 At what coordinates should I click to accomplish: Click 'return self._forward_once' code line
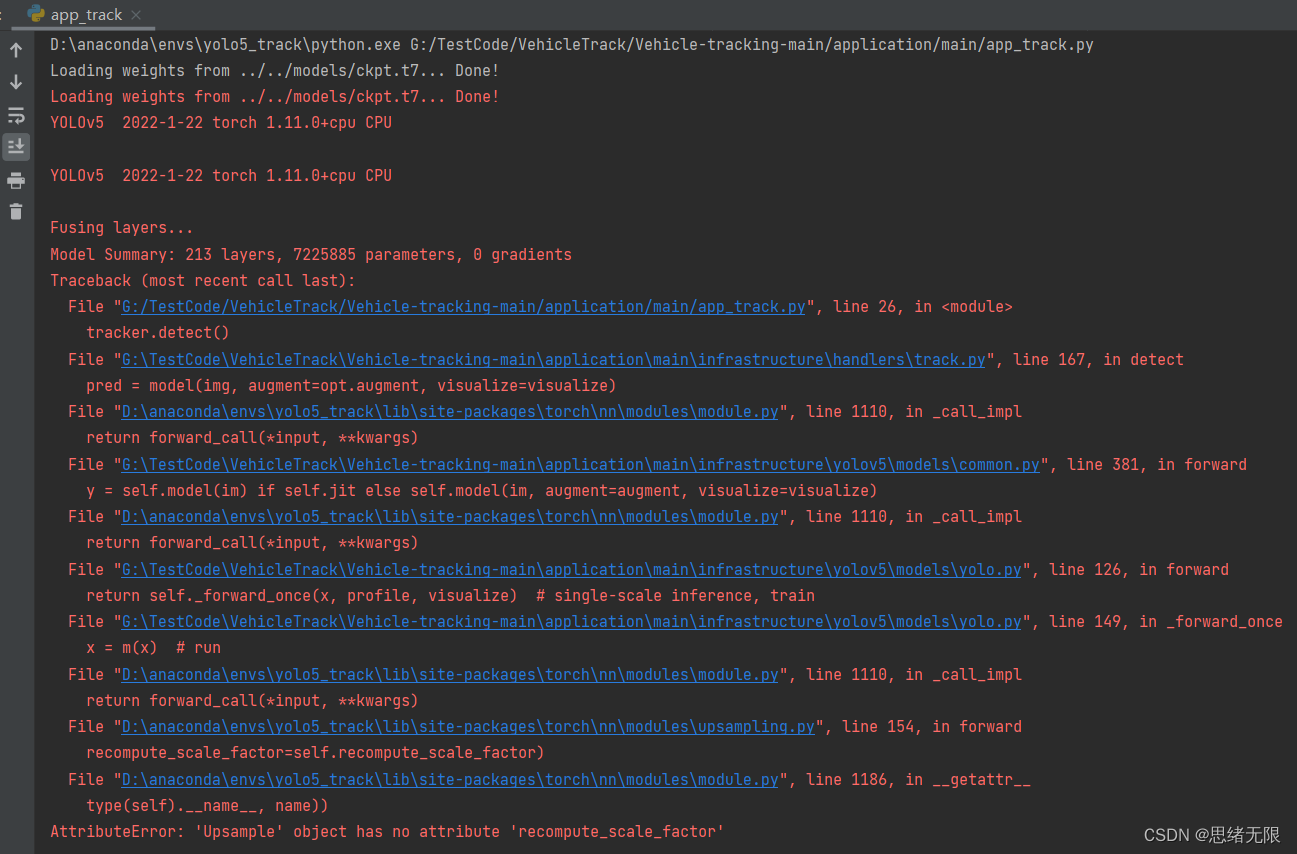[x=450, y=595]
